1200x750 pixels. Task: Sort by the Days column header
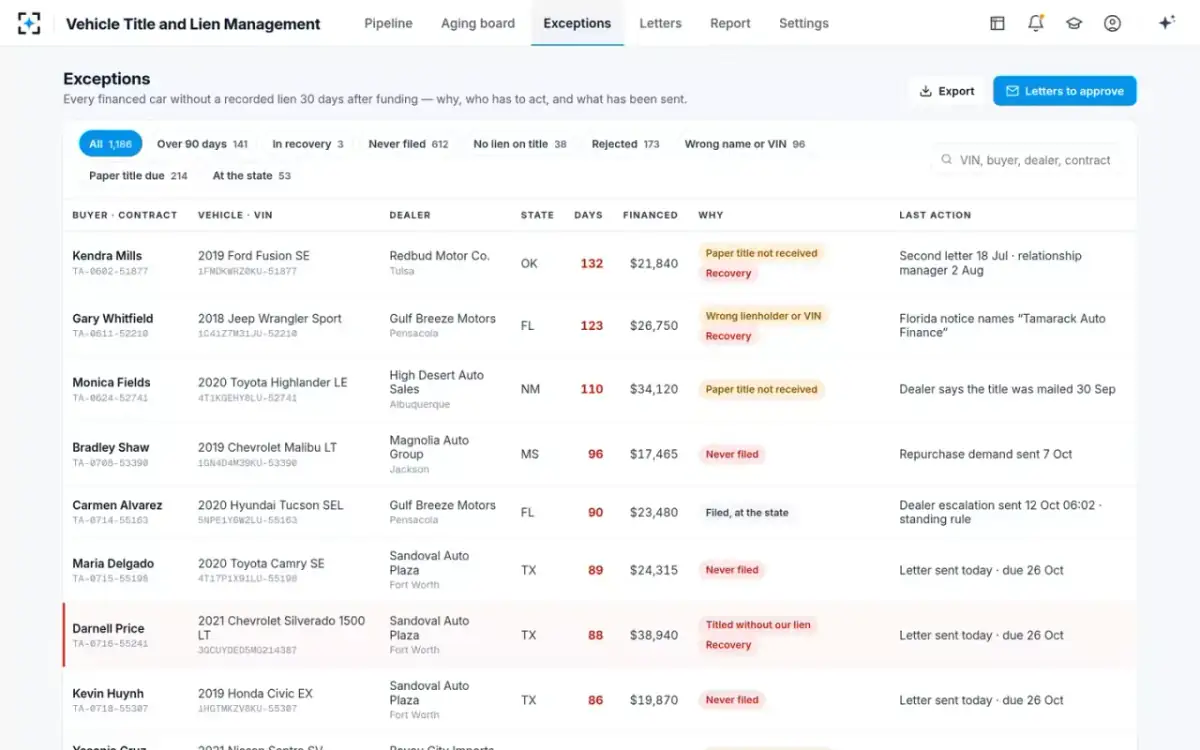(x=588, y=215)
